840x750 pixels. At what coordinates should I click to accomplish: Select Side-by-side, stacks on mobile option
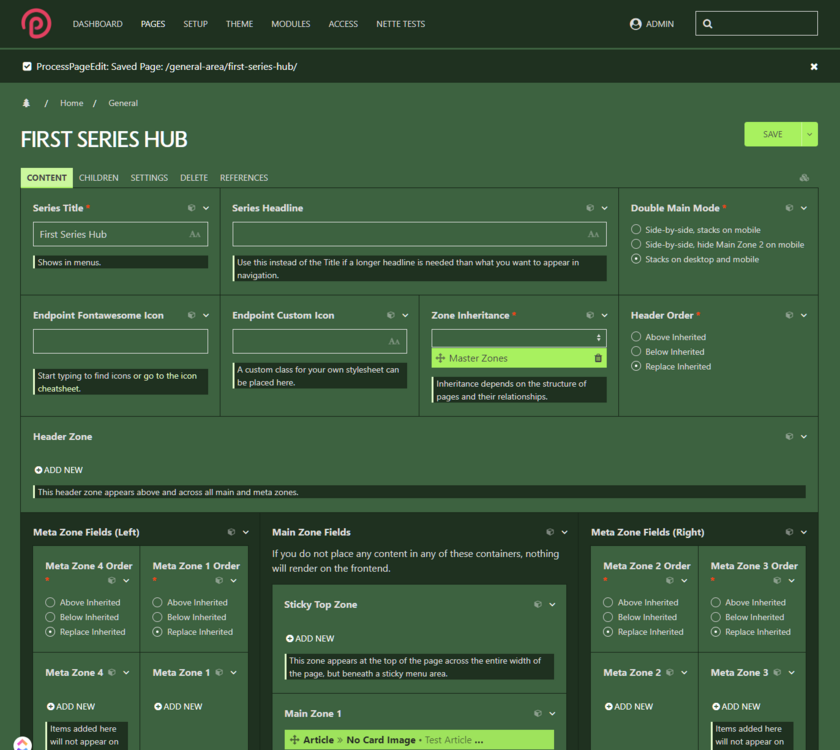click(x=636, y=230)
